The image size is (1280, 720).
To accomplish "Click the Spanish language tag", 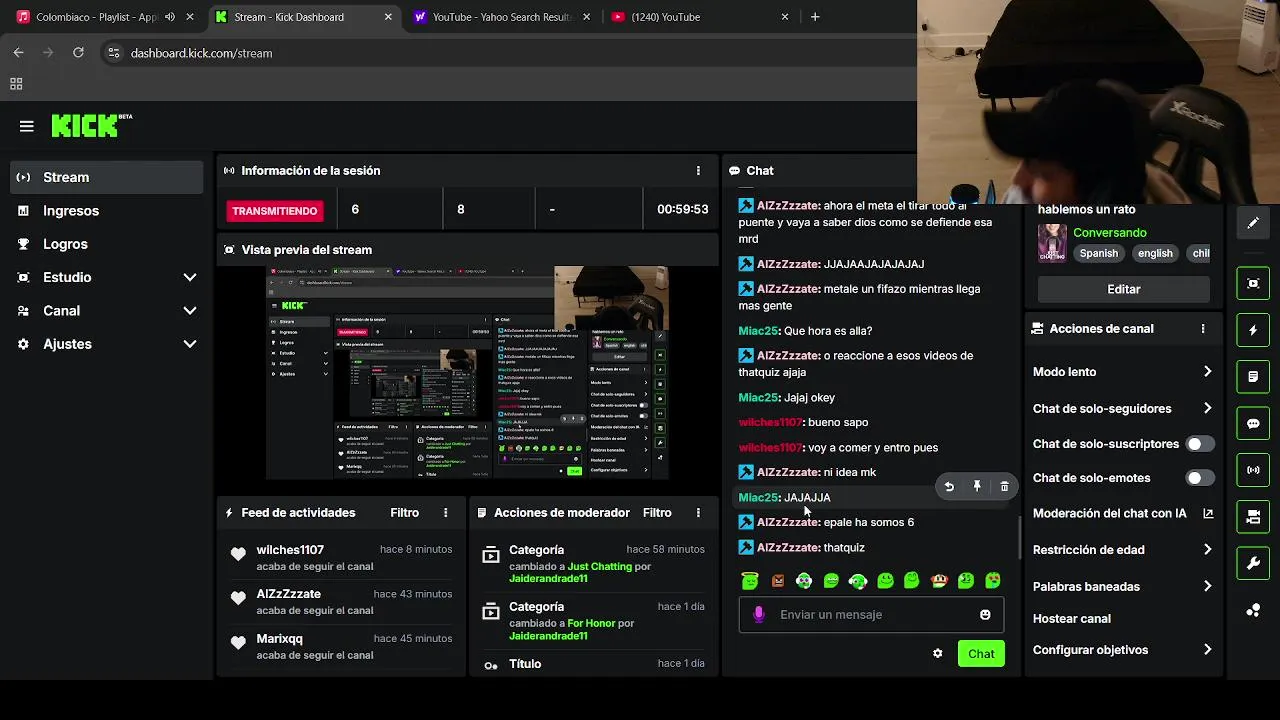I will 1099,253.
